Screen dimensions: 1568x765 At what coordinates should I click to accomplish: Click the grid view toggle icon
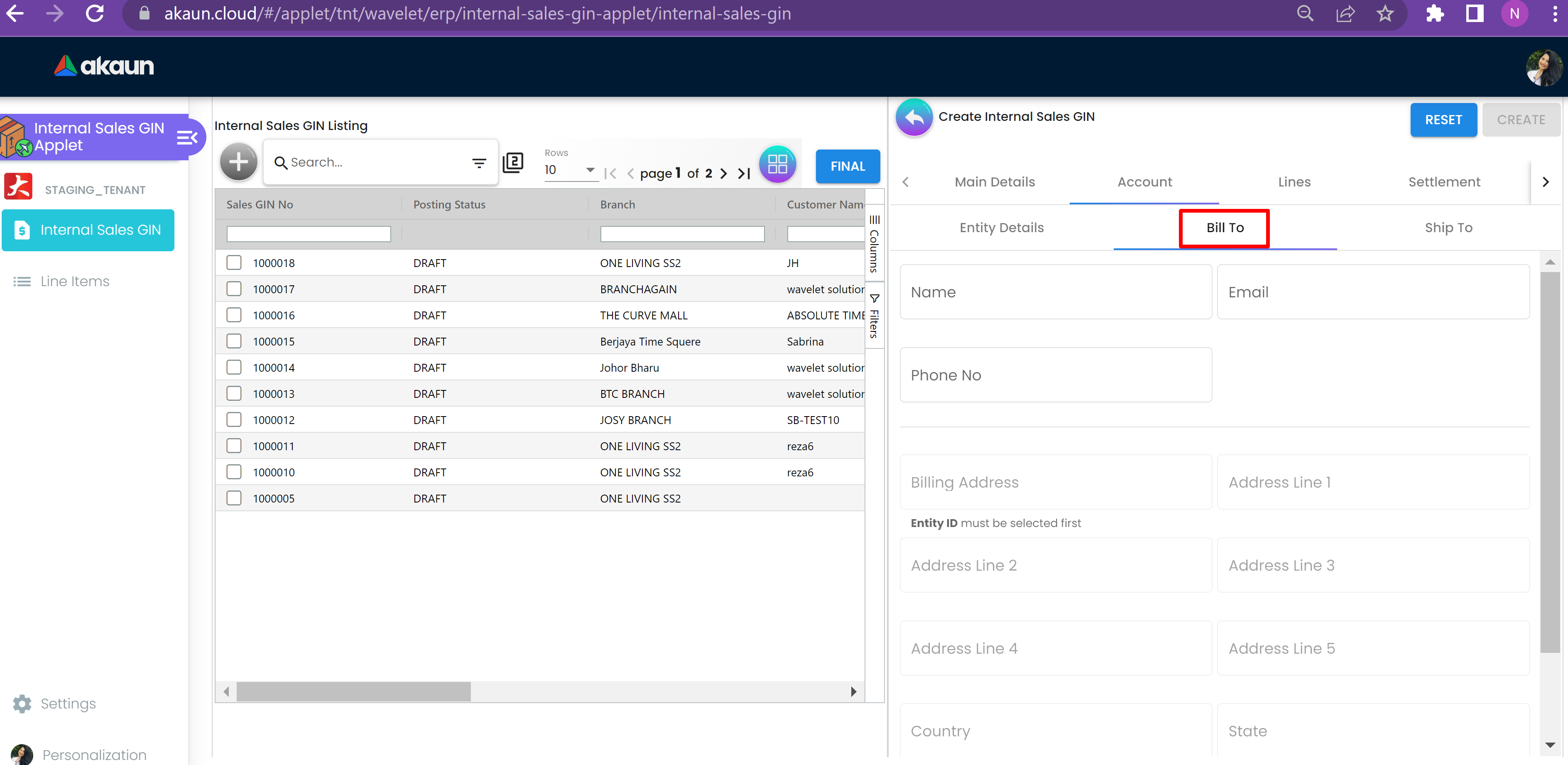point(777,164)
